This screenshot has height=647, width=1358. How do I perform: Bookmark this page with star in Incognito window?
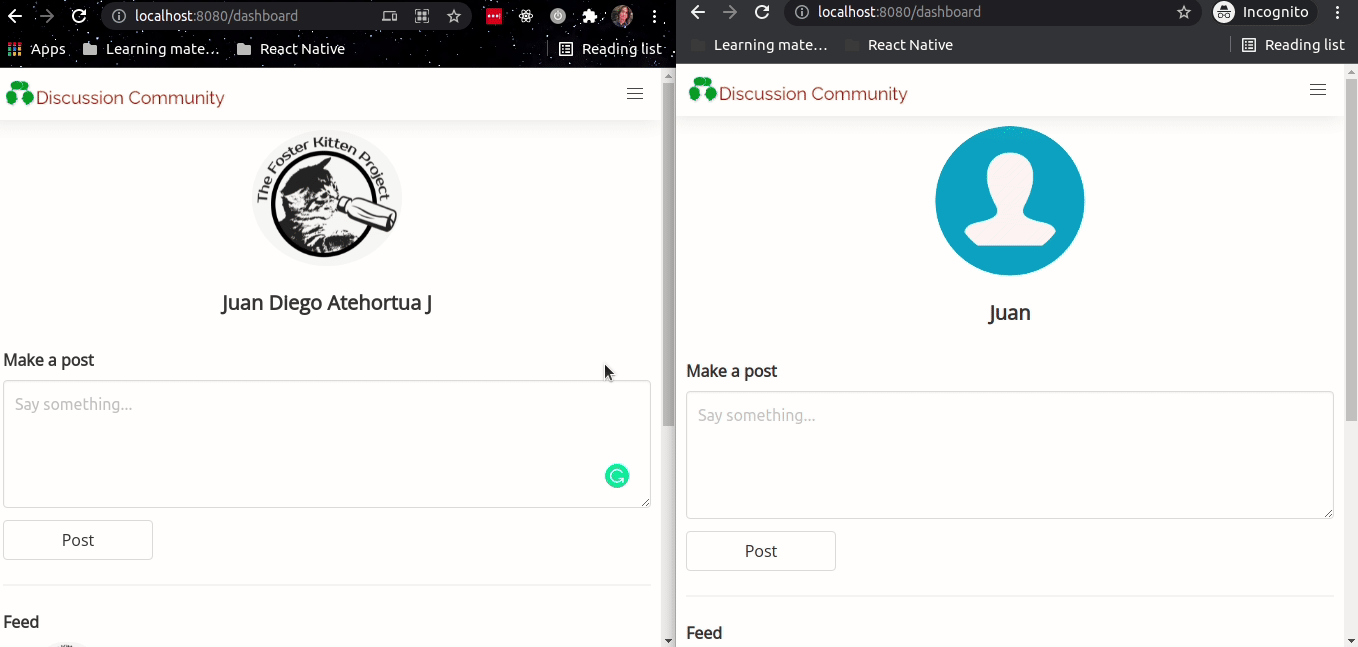point(1184,12)
